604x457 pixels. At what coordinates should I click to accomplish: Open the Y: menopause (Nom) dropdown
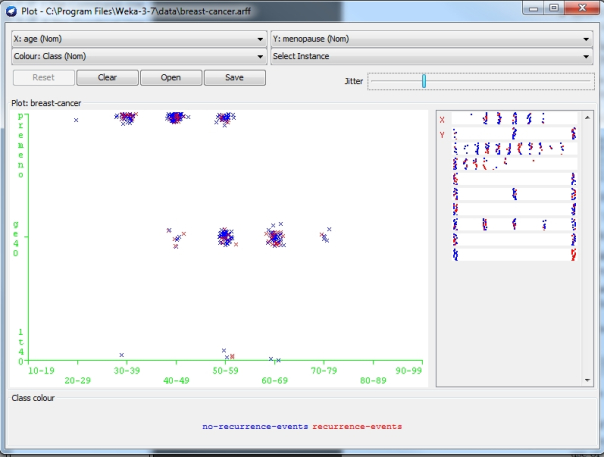(431, 40)
